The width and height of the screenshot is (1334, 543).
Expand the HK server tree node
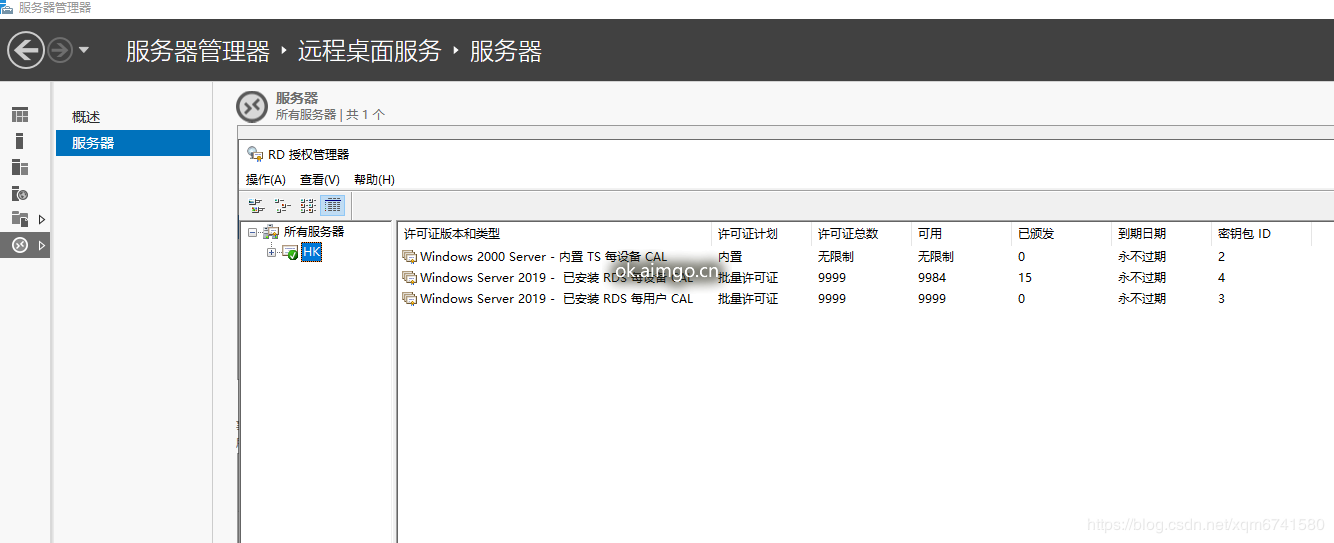(x=271, y=253)
